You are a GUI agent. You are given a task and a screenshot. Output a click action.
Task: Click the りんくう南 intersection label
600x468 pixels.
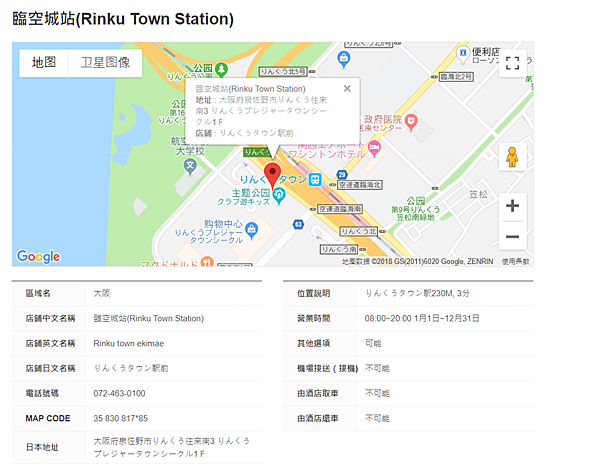tap(339, 249)
